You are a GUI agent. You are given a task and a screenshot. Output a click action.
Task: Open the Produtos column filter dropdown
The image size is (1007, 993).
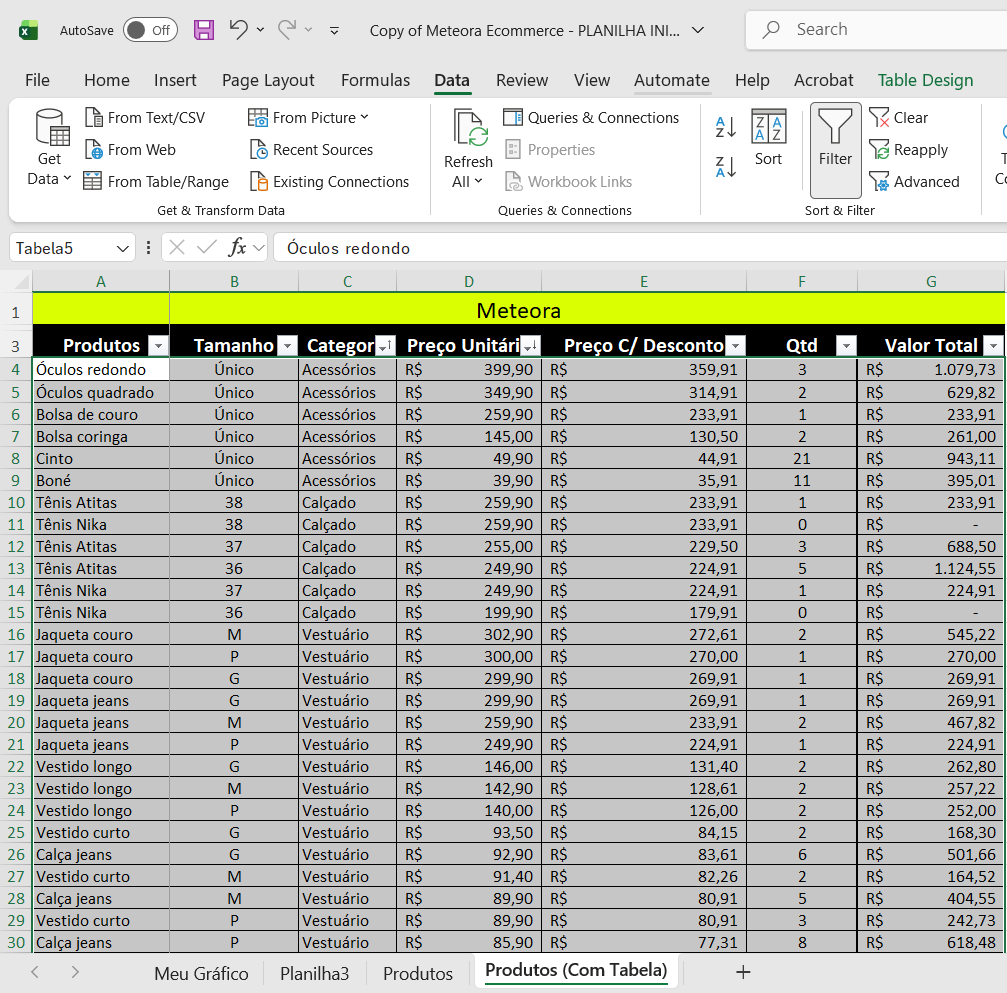tap(158, 346)
